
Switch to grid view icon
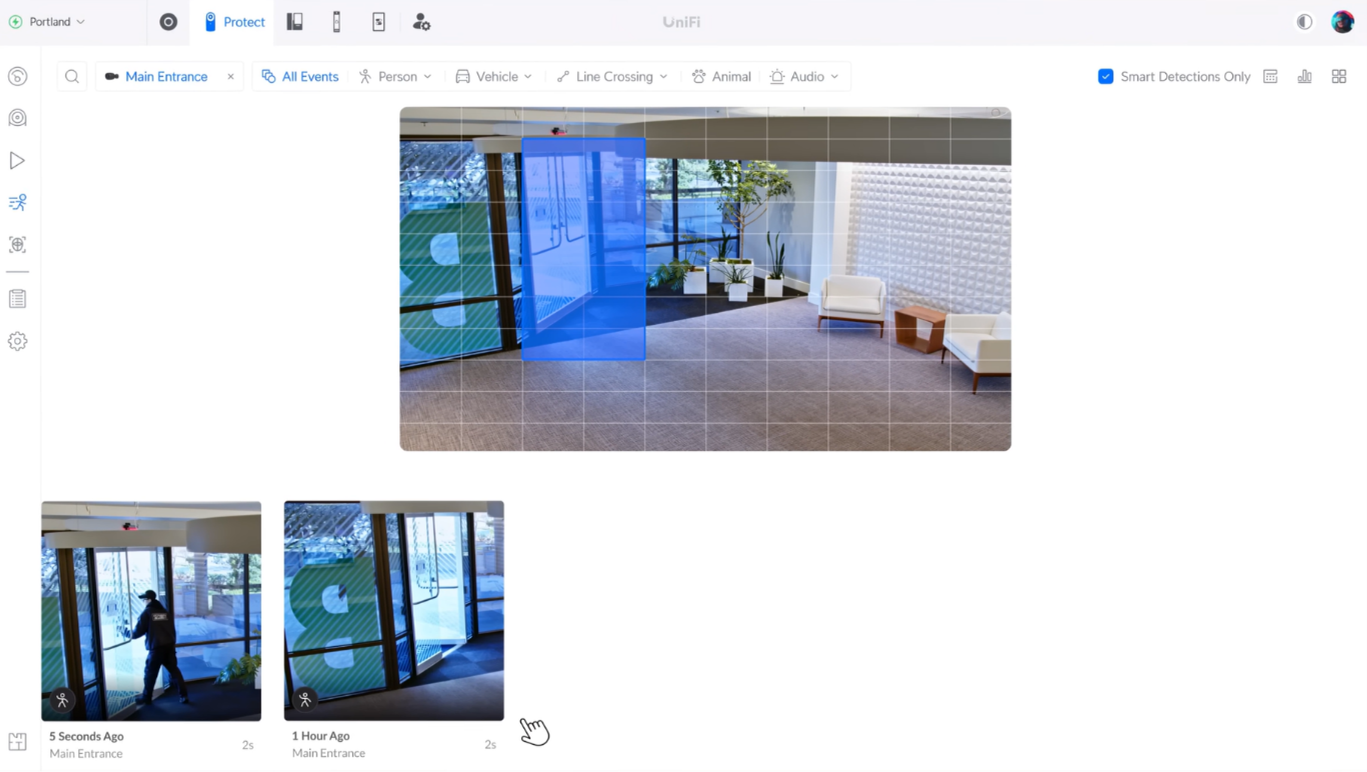1338,77
